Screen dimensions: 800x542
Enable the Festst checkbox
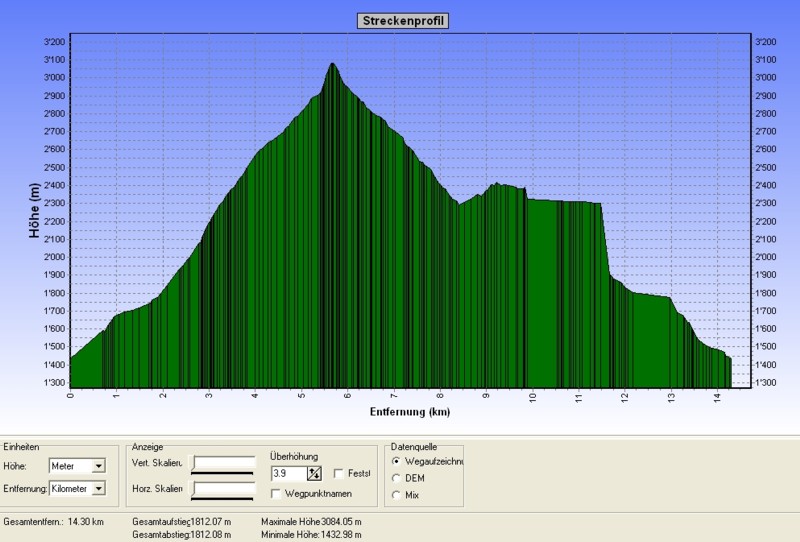coord(340,474)
